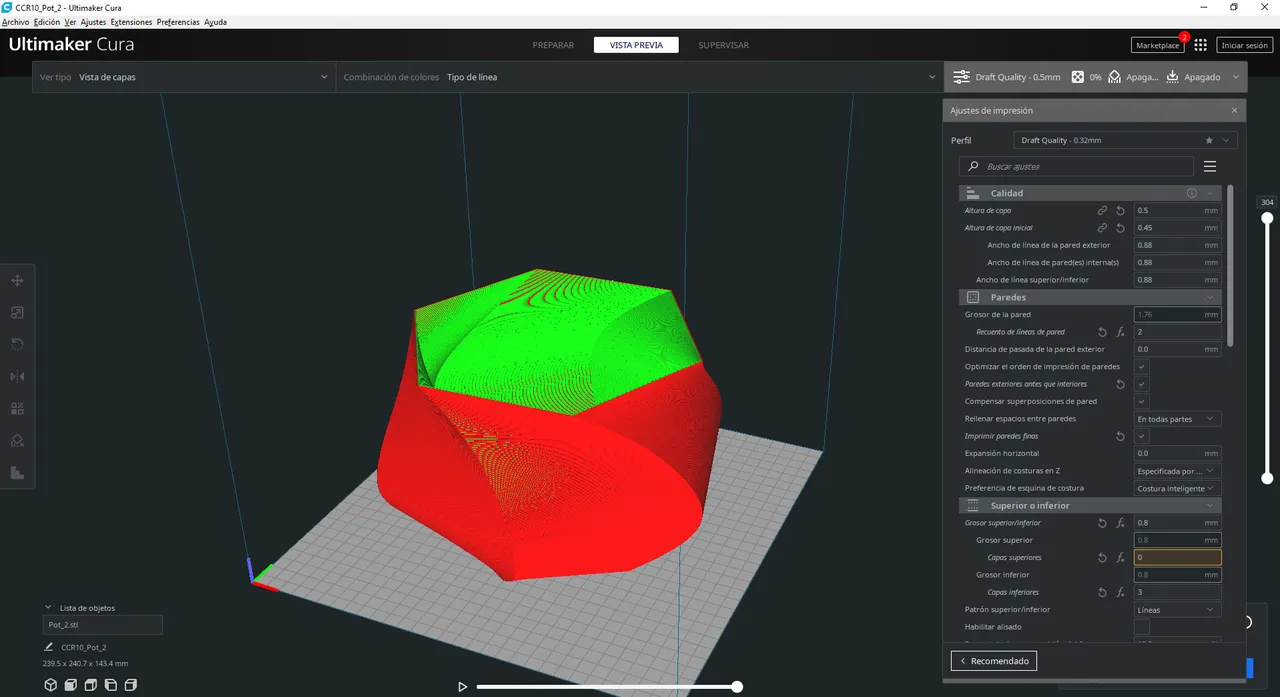Click fx icon for Recuento de líneas de pared

click(1120, 332)
